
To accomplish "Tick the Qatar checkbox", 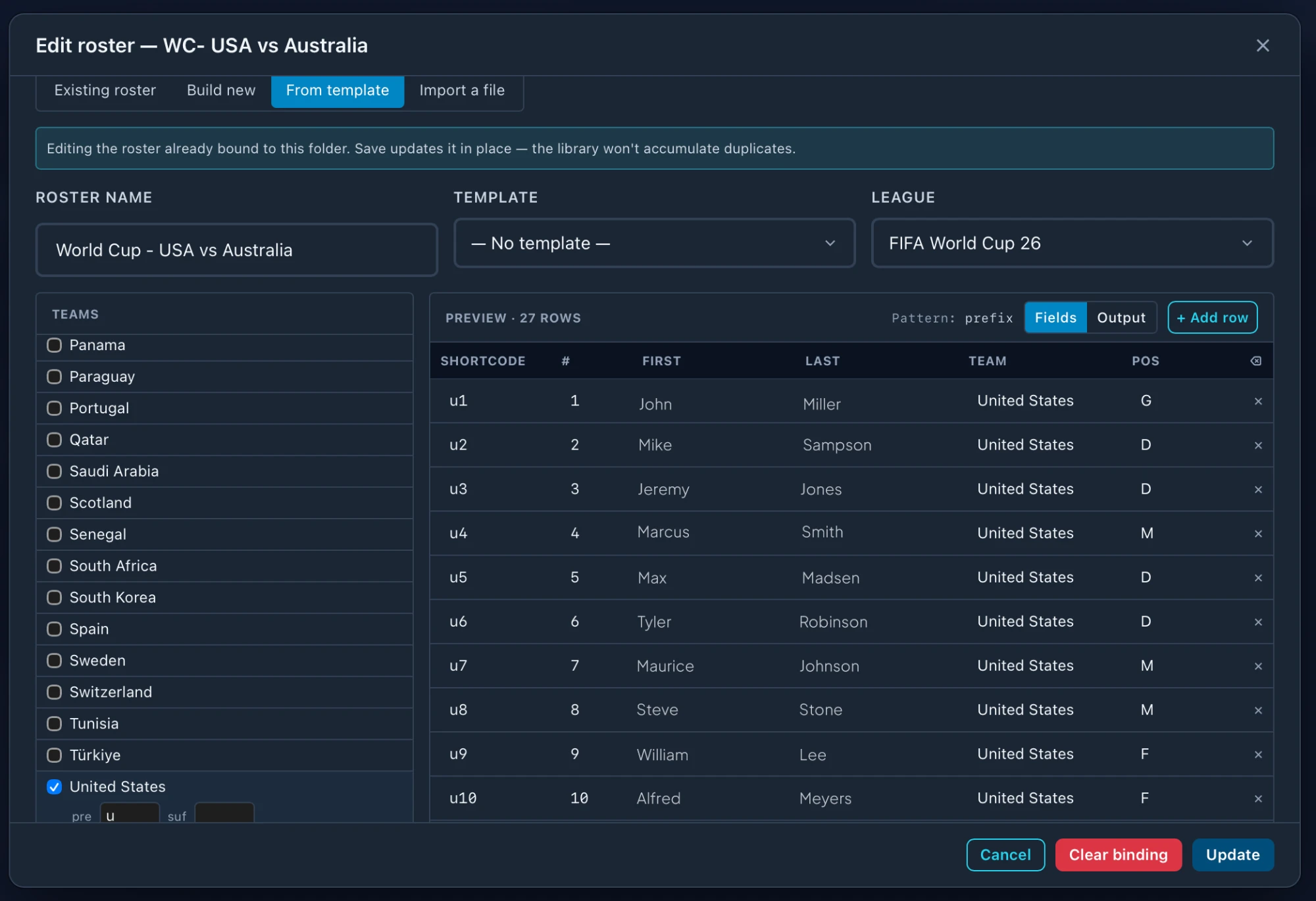I will click(x=54, y=440).
